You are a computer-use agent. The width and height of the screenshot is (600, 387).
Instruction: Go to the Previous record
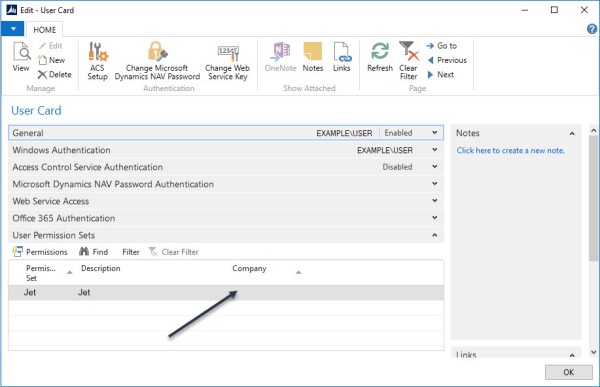pos(447,60)
